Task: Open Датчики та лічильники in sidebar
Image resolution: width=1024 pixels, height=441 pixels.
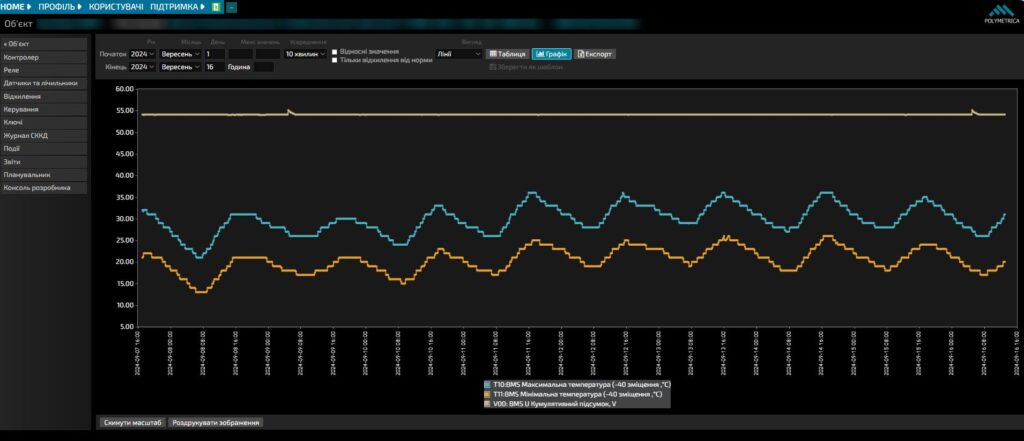Action: (44, 84)
